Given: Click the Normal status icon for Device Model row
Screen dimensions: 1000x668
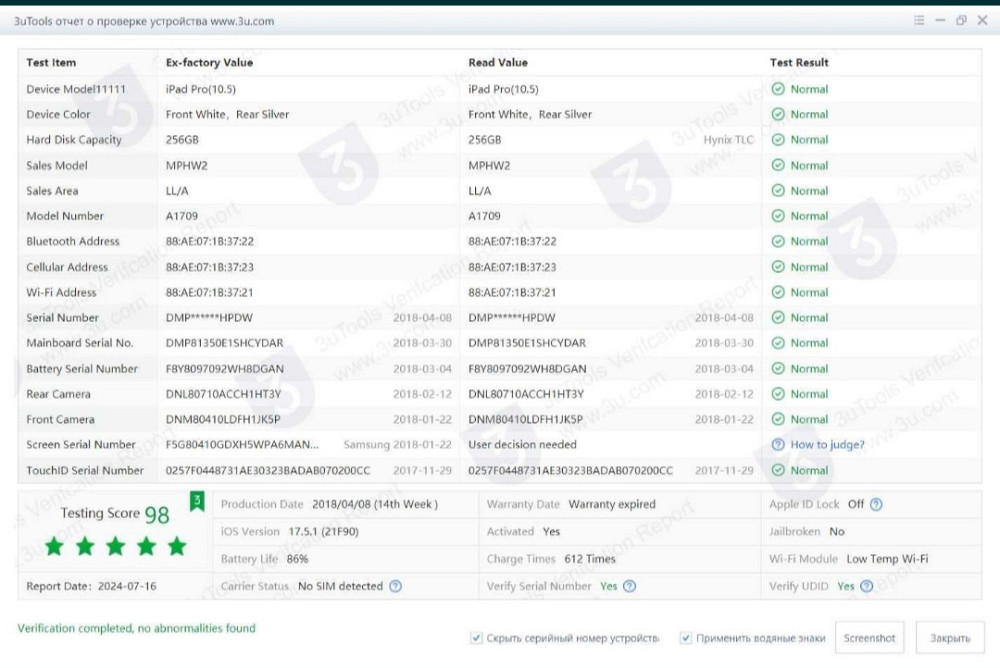Looking at the screenshot, I should 780,88.
